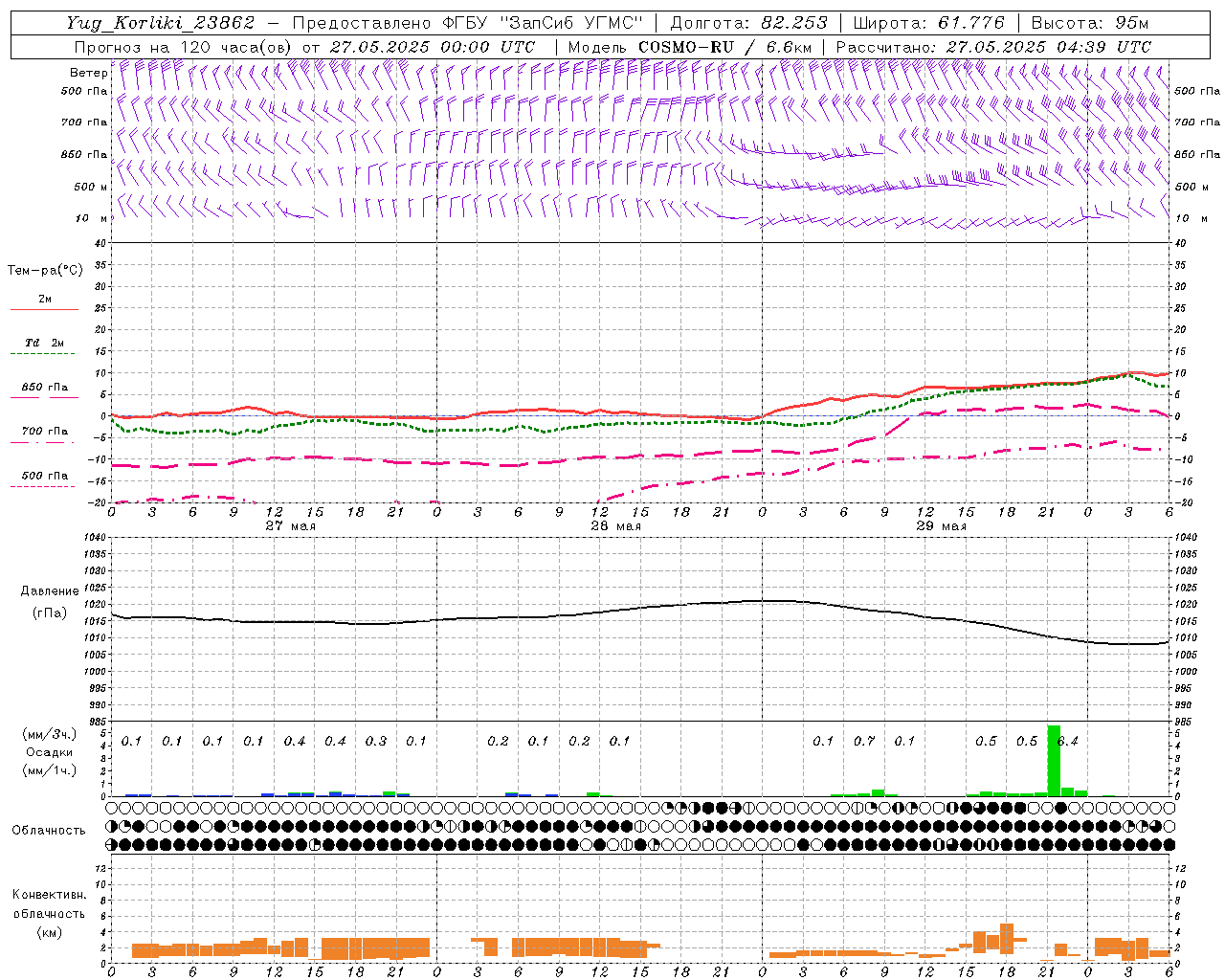This screenshot has width=1225, height=980.
Task: Click the precipitation value "0.7"
Action: tap(864, 741)
